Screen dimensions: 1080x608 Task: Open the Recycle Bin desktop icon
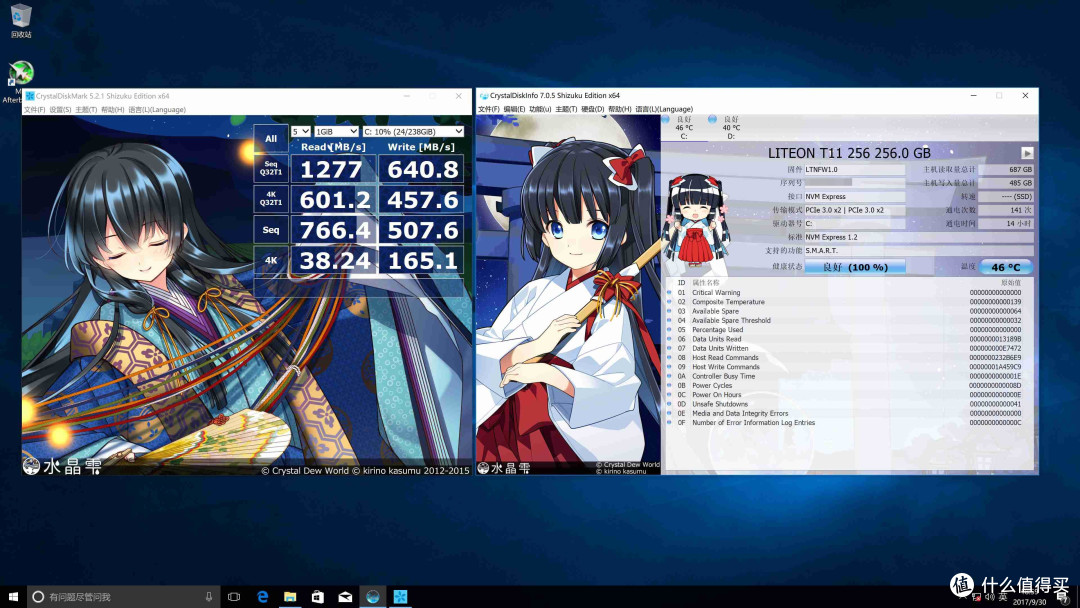pos(21,20)
